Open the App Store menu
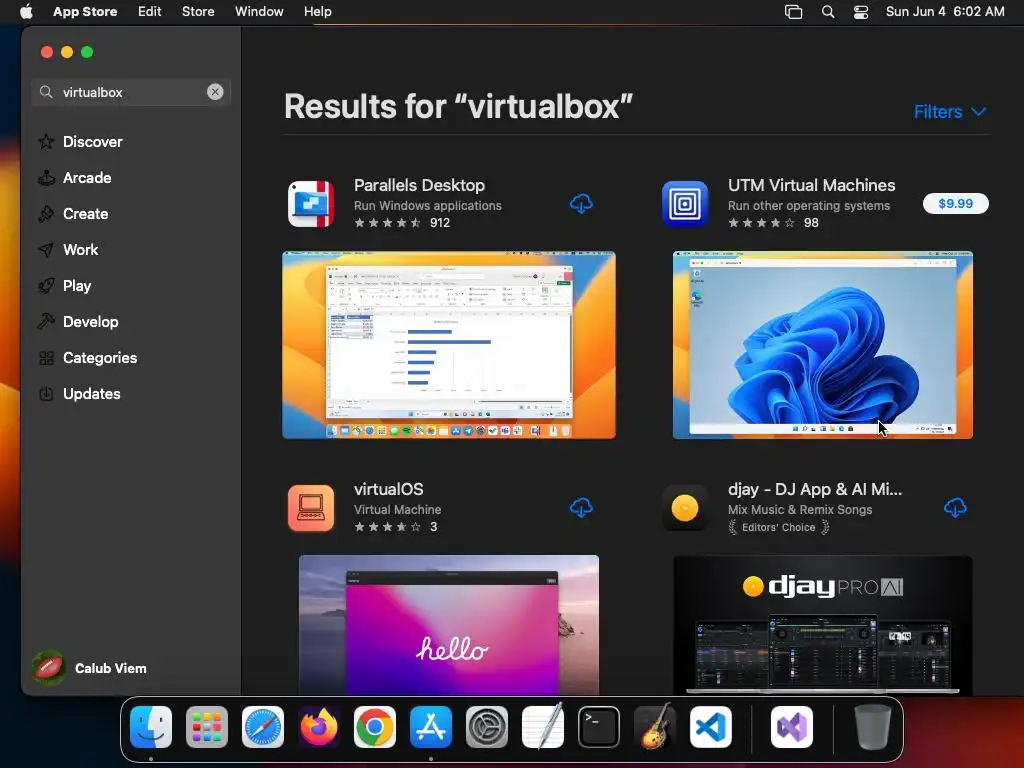The width and height of the screenshot is (1024, 768). (85, 12)
